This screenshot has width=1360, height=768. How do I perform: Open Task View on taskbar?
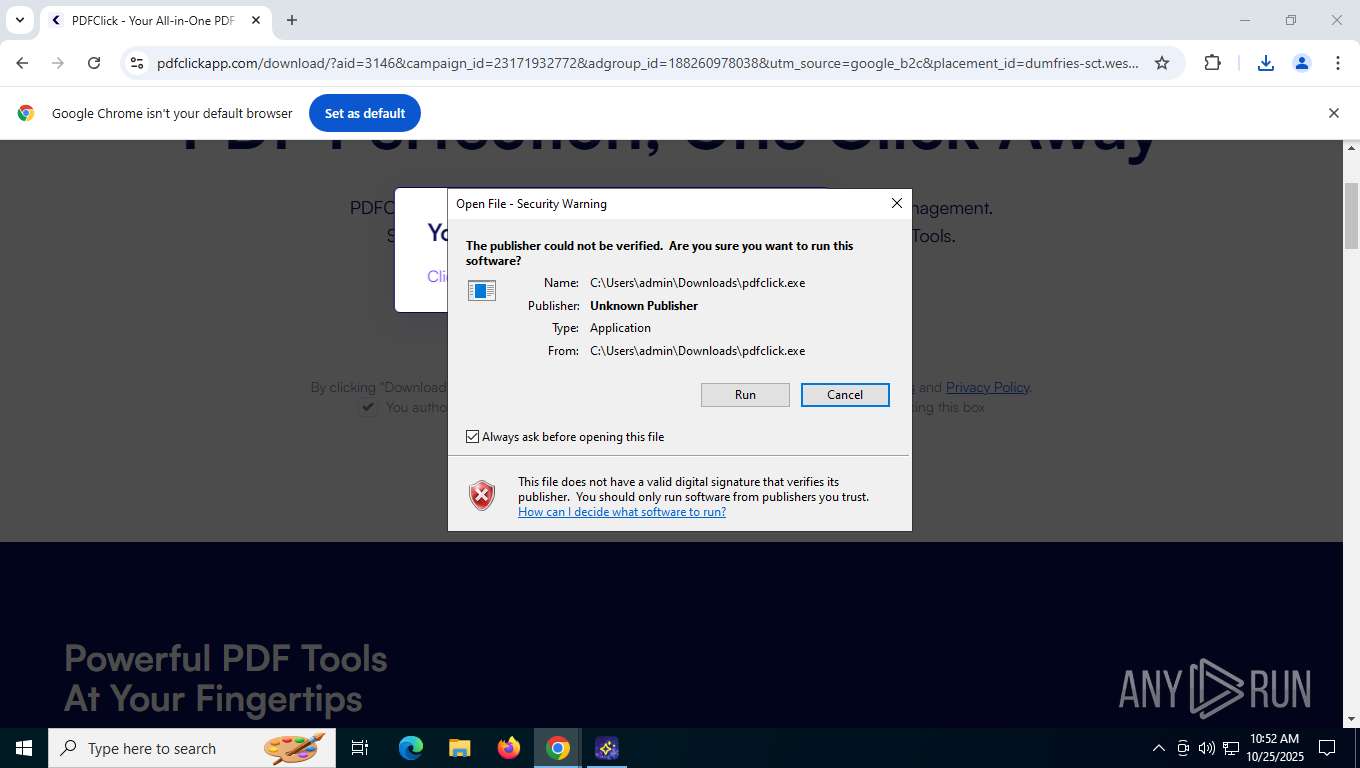click(x=360, y=748)
